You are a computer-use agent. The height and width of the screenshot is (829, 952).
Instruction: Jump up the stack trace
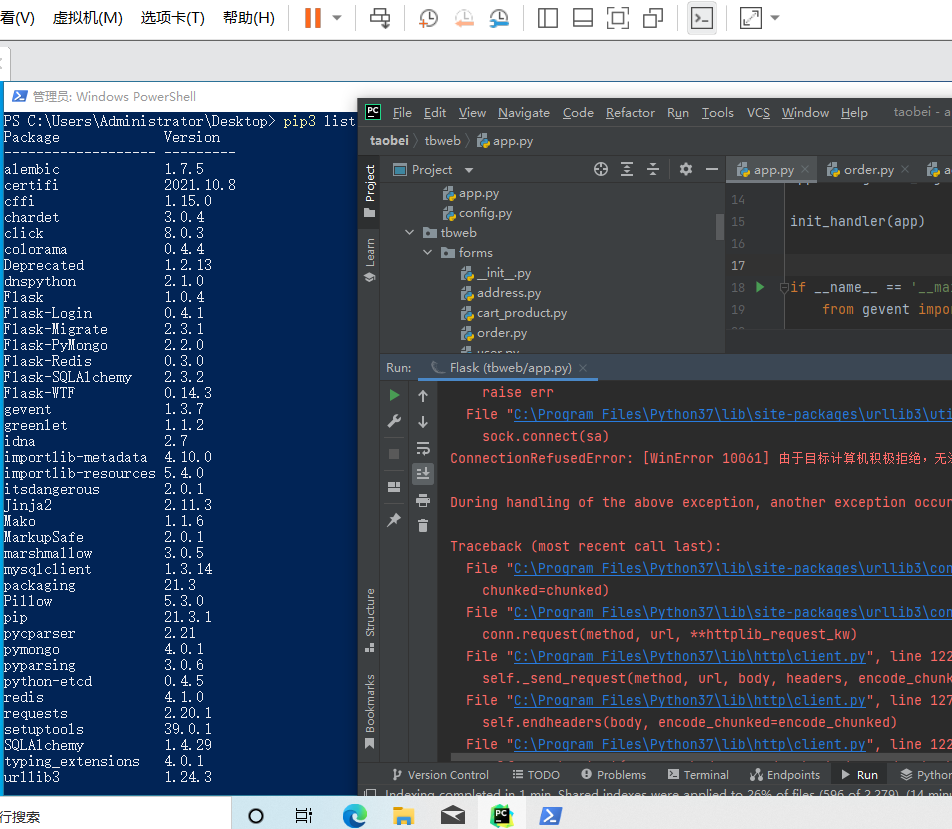(423, 396)
